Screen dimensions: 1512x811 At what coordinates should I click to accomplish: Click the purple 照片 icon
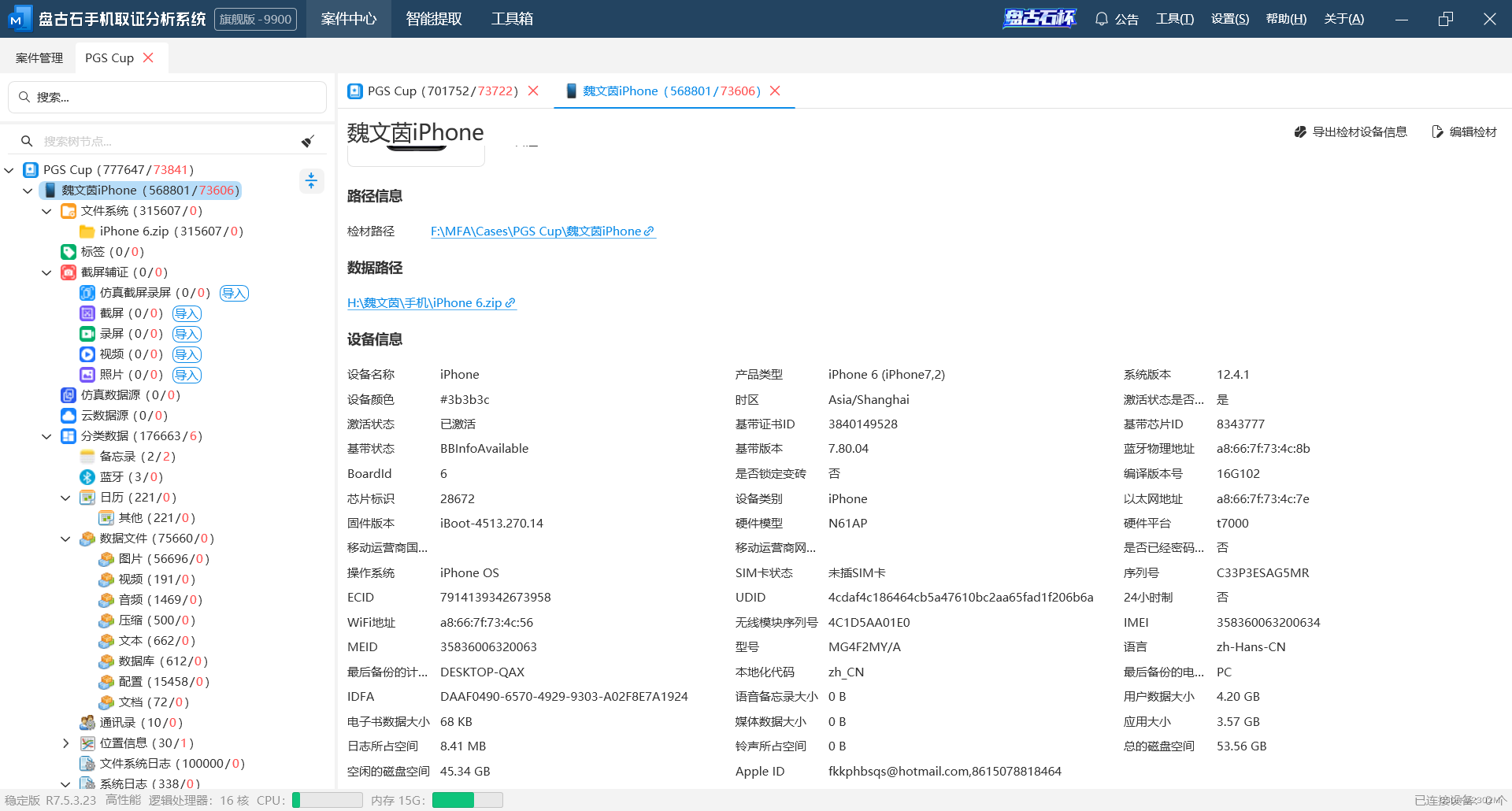(x=87, y=375)
